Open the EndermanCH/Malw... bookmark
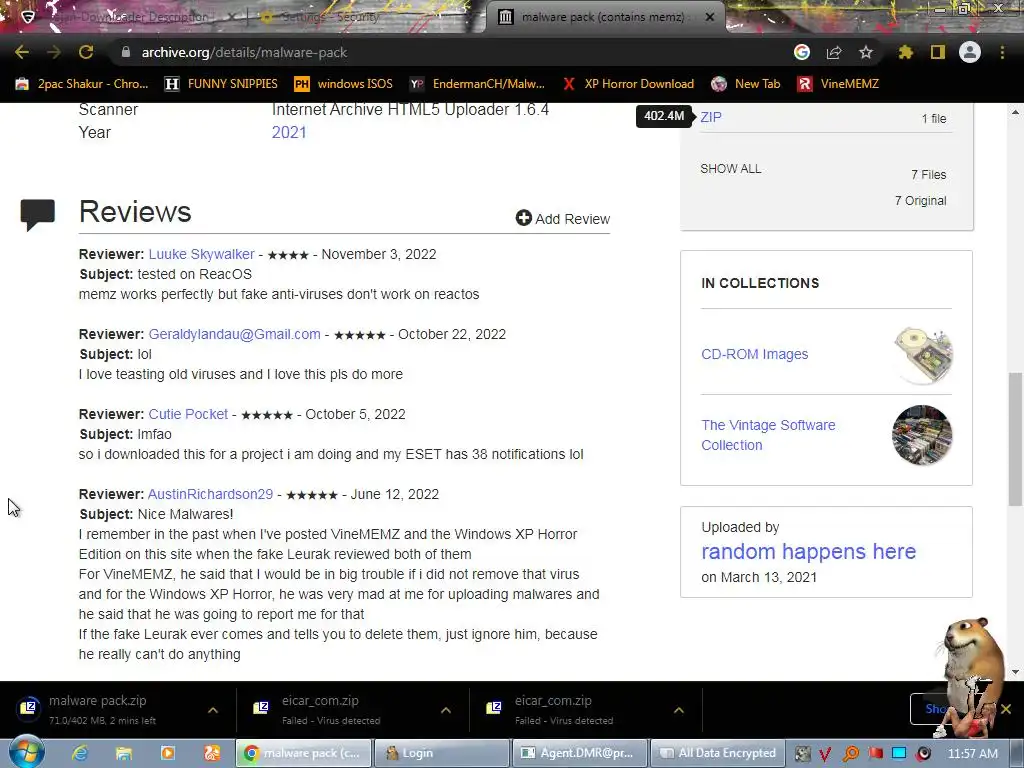1024x768 pixels. (x=477, y=84)
